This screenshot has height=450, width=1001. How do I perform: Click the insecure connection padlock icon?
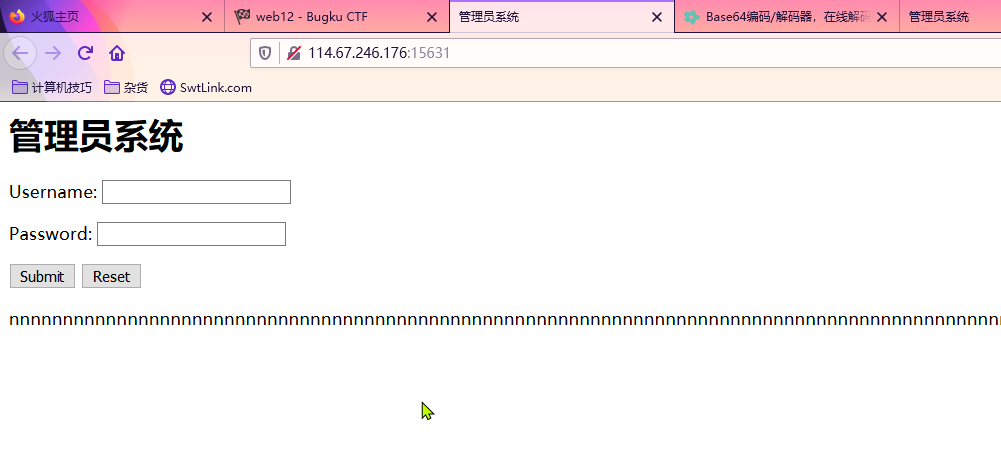[294, 53]
